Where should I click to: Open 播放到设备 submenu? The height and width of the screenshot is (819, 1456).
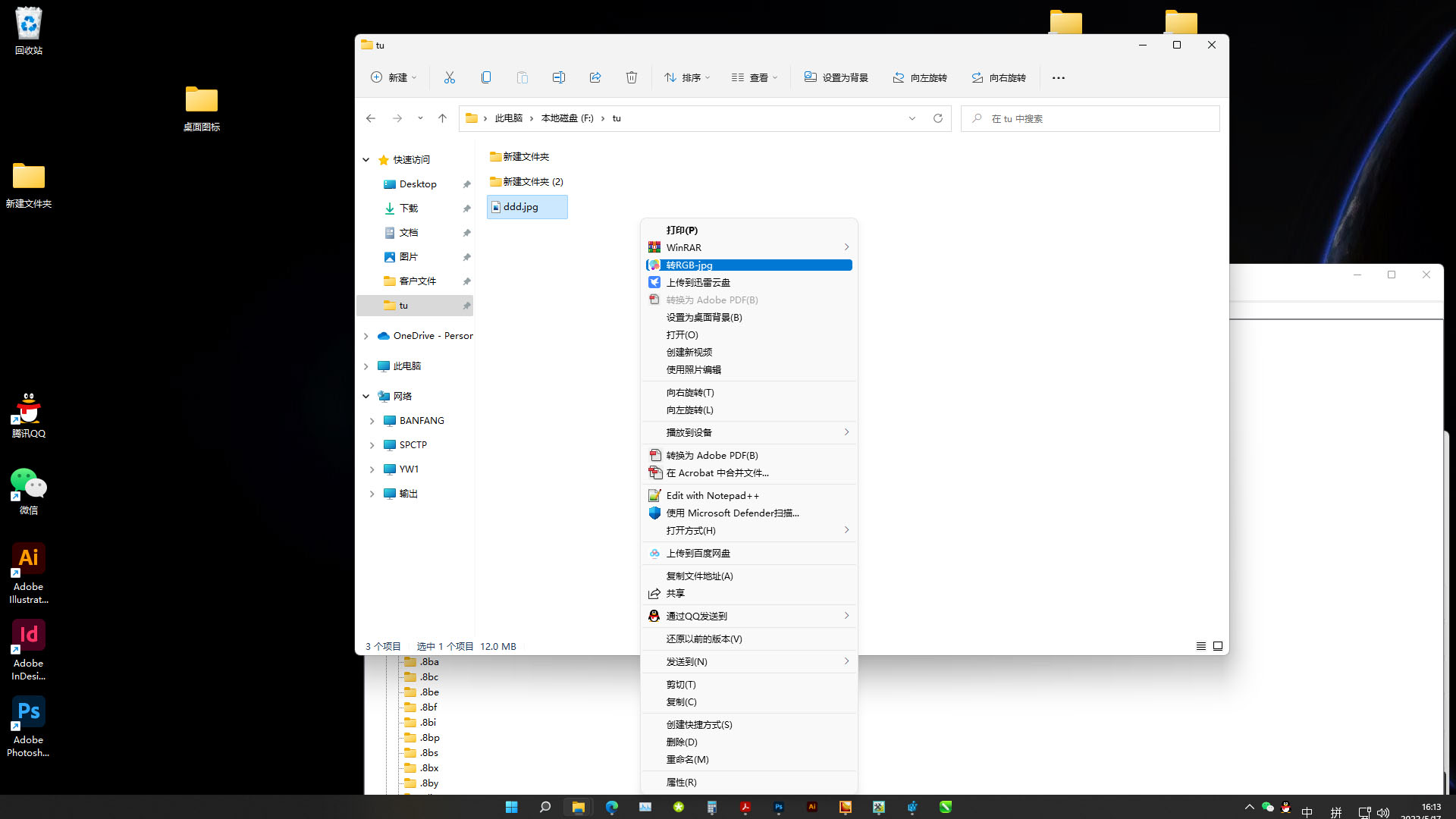pyautogui.click(x=749, y=433)
